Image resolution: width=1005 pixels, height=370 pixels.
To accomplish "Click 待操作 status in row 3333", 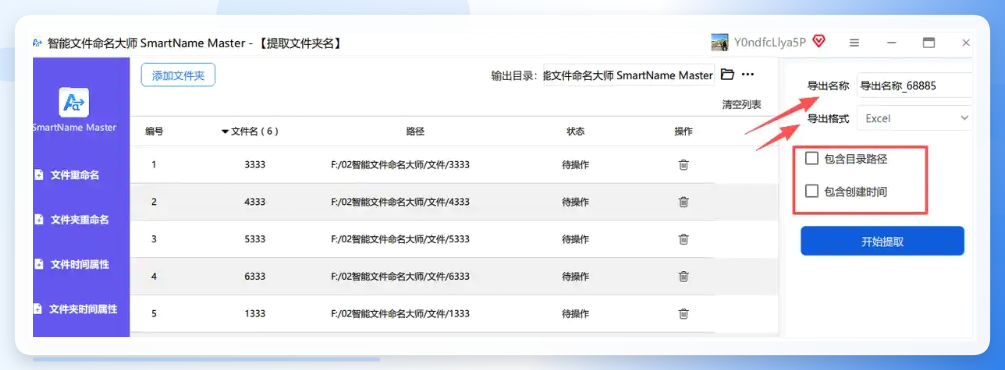I will pyautogui.click(x=576, y=165).
